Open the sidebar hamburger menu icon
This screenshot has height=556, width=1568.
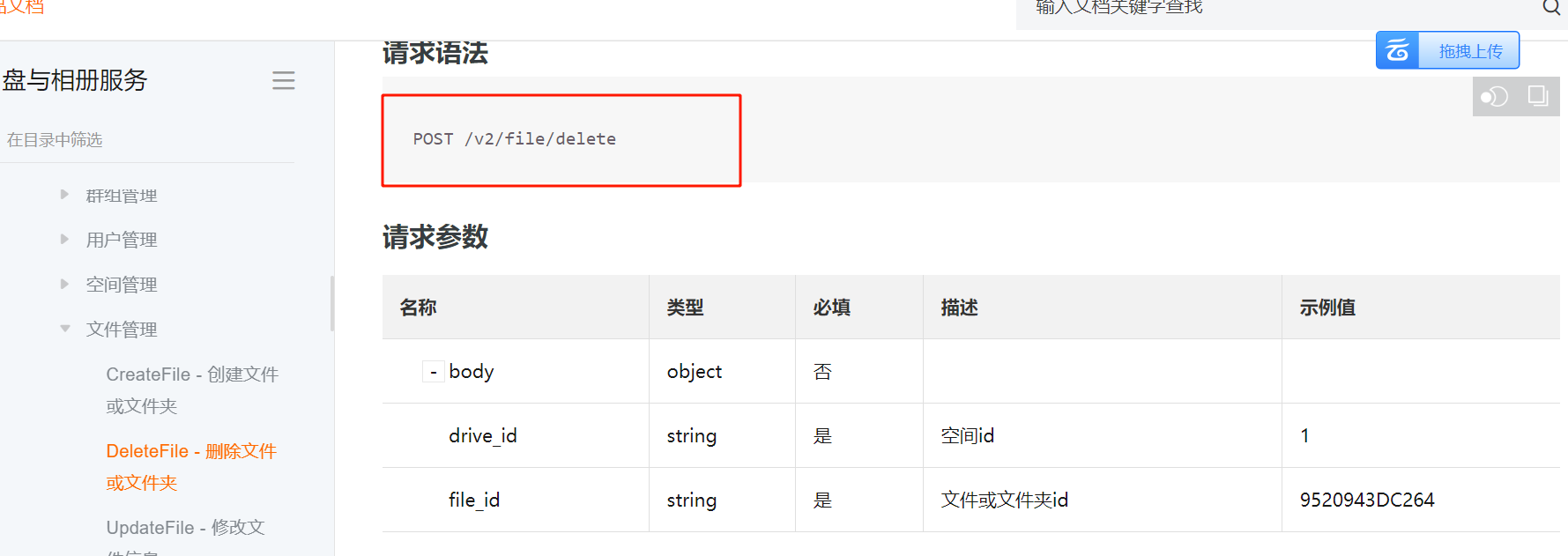[283, 81]
